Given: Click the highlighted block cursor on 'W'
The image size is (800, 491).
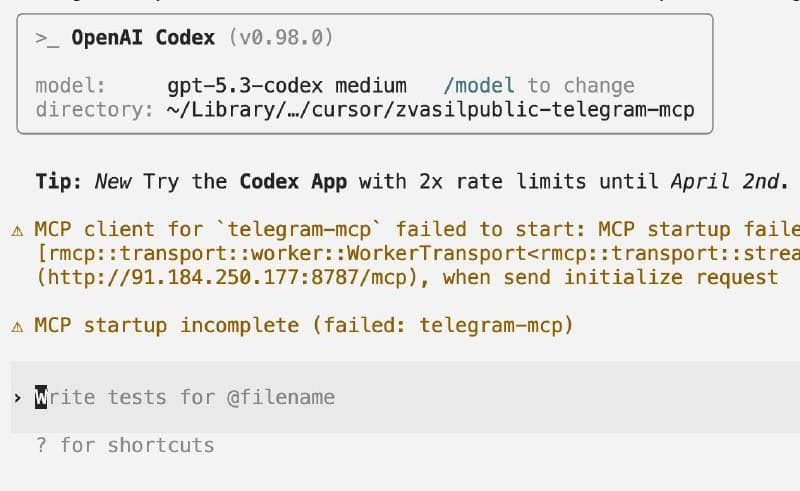Looking at the screenshot, I should [41, 397].
